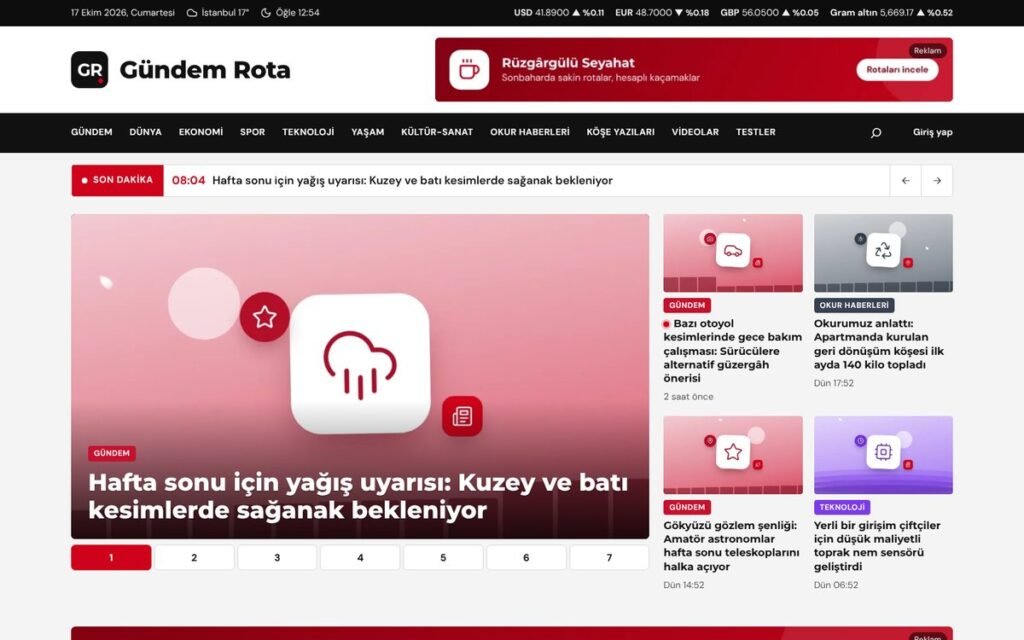Open the Gökyüzü gözlem şenliği article
This screenshot has width=1024, height=640.
pyautogui.click(x=731, y=546)
